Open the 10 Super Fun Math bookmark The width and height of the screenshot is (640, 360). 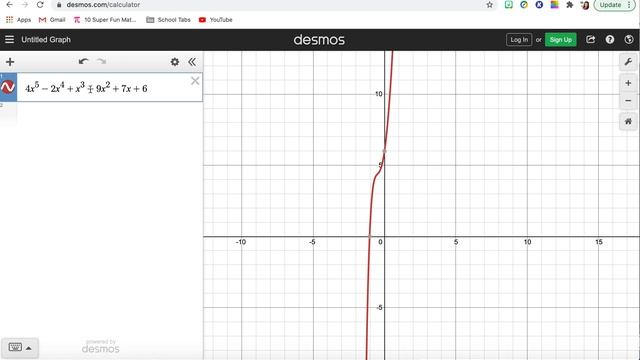(105, 20)
